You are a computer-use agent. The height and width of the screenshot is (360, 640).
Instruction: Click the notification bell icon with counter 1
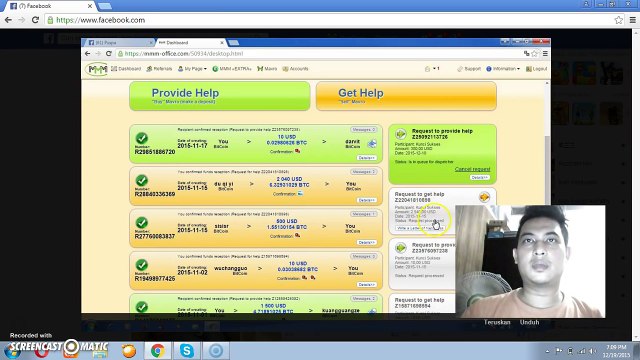point(432,69)
